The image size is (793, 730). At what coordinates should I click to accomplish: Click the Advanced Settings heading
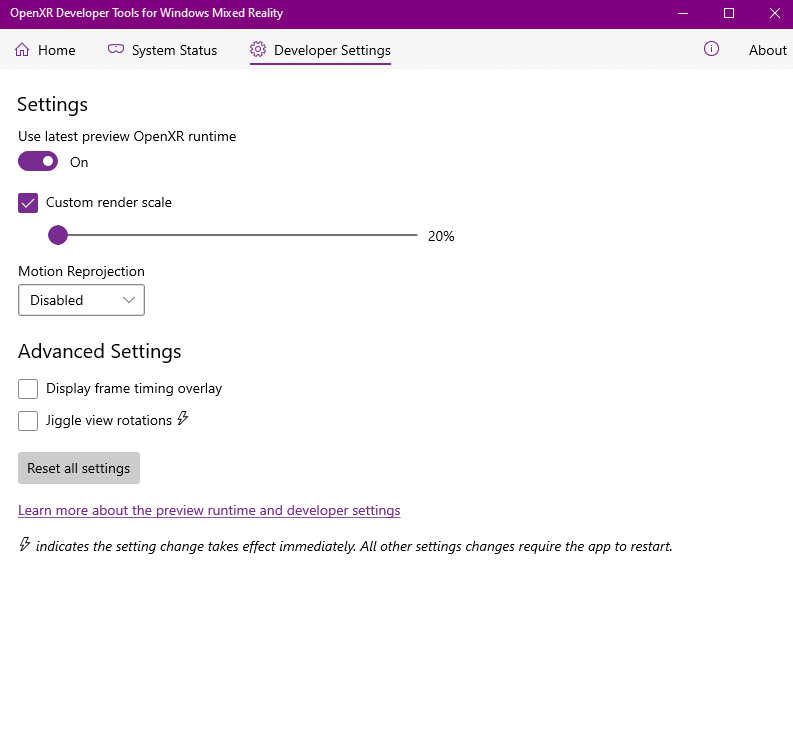coord(100,352)
